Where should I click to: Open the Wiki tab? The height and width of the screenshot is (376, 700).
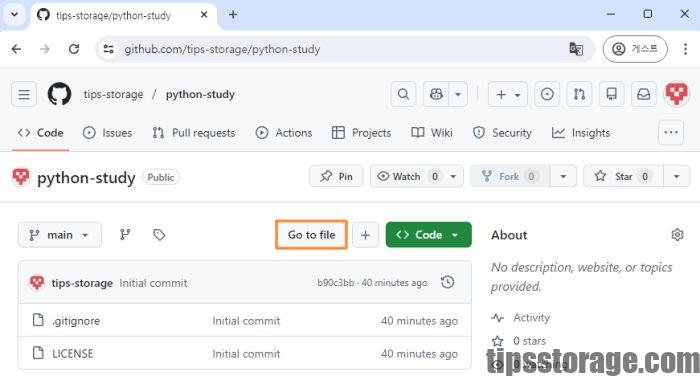(x=432, y=133)
